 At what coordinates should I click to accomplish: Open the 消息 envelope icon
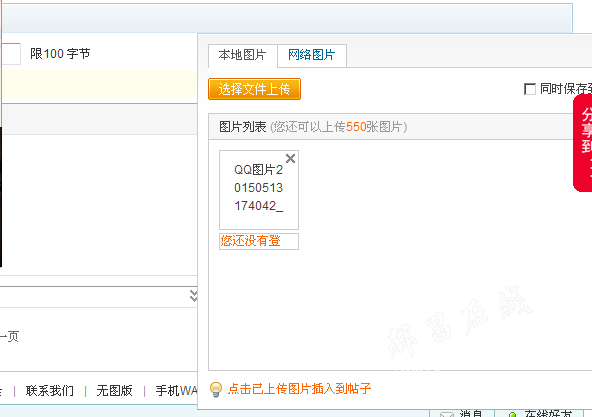[447, 414]
